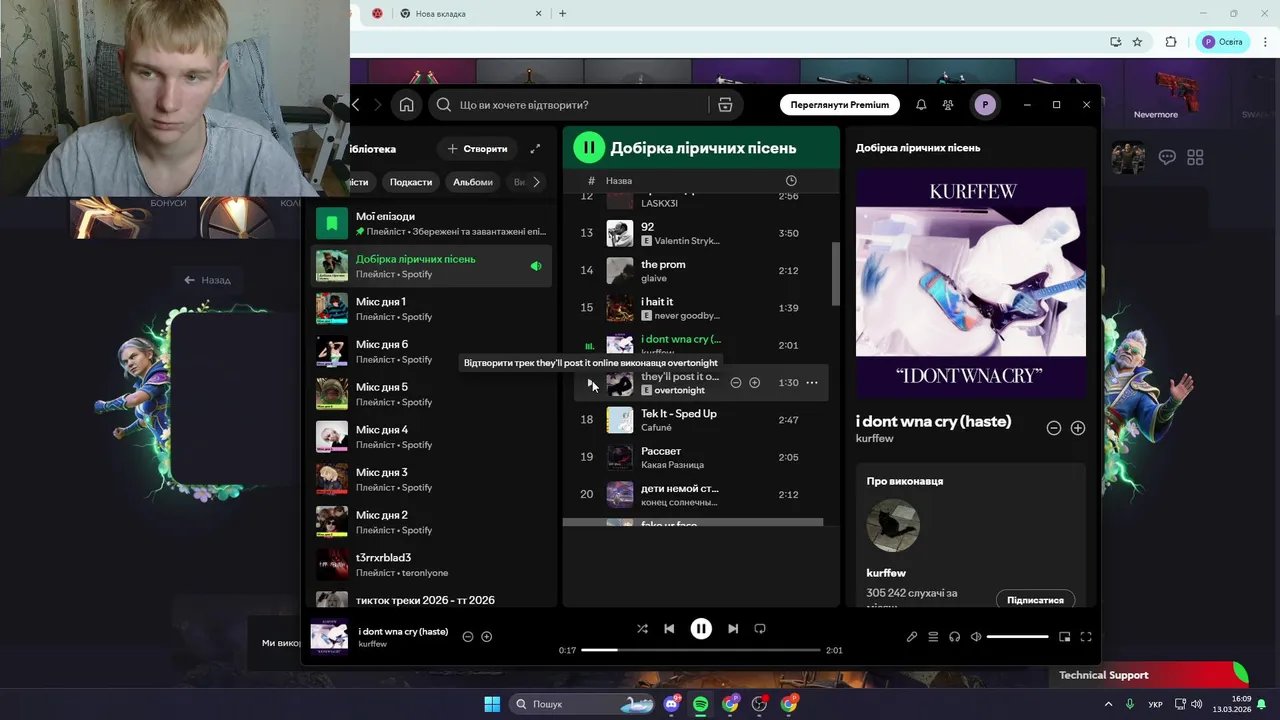Image resolution: width=1280 pixels, height=720 pixels.
Task: Open the kurffew artist avatar image
Action: [893, 525]
